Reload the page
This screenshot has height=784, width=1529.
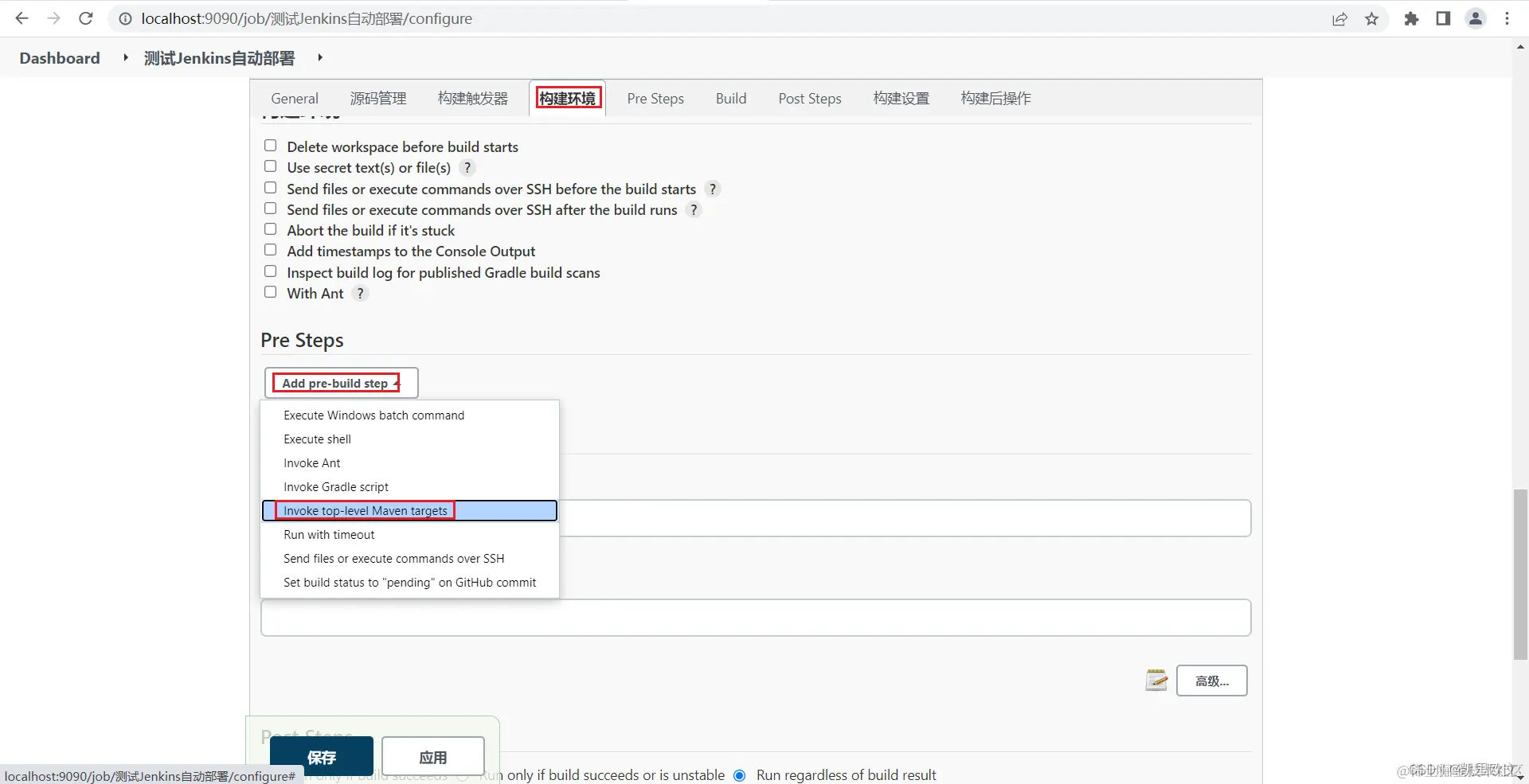pyautogui.click(x=86, y=18)
